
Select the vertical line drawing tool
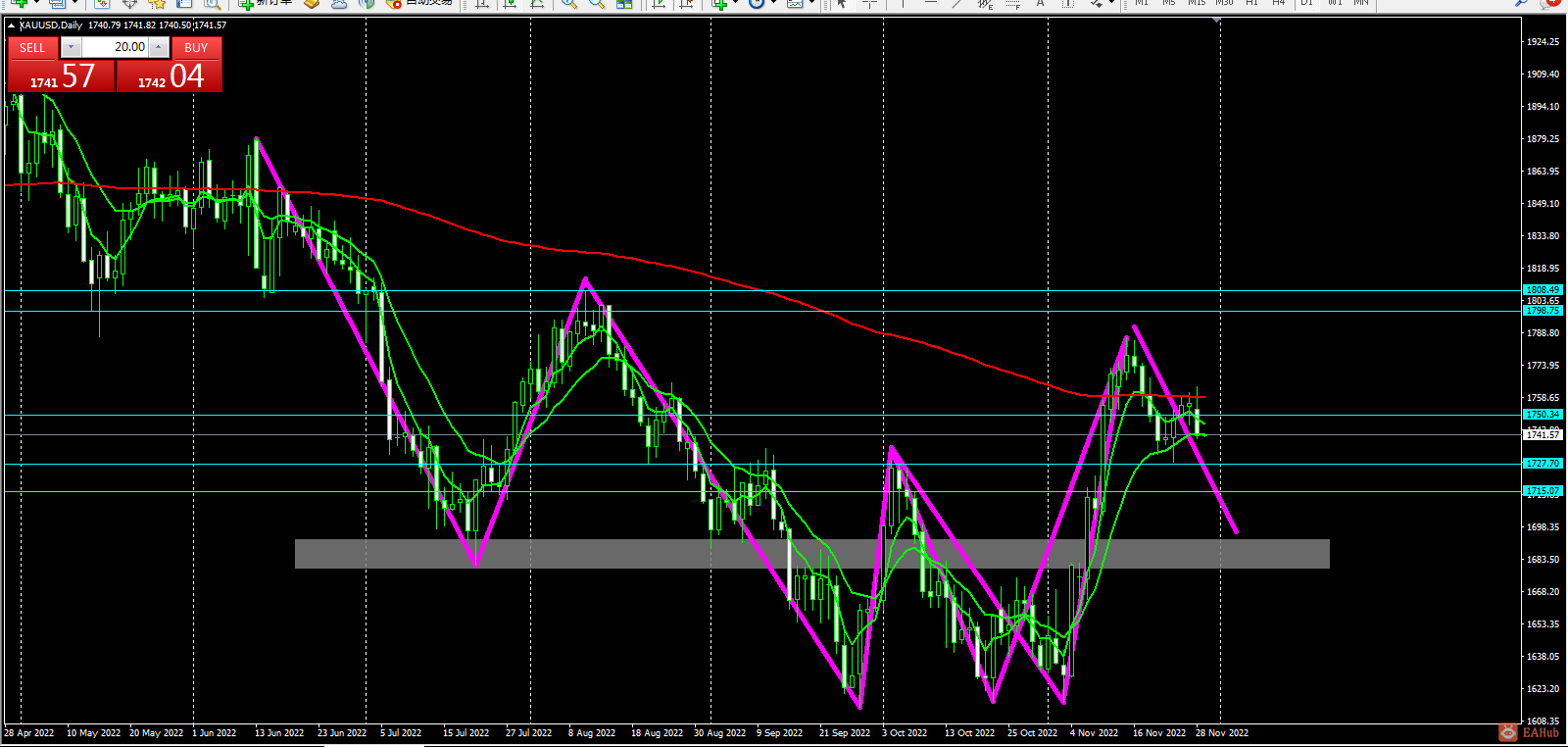click(903, 4)
